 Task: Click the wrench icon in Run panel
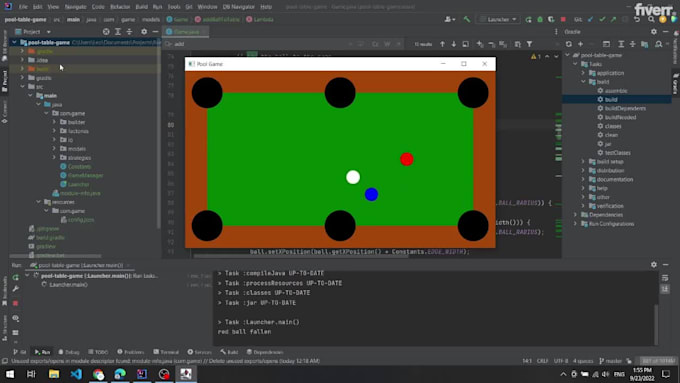(x=16, y=288)
